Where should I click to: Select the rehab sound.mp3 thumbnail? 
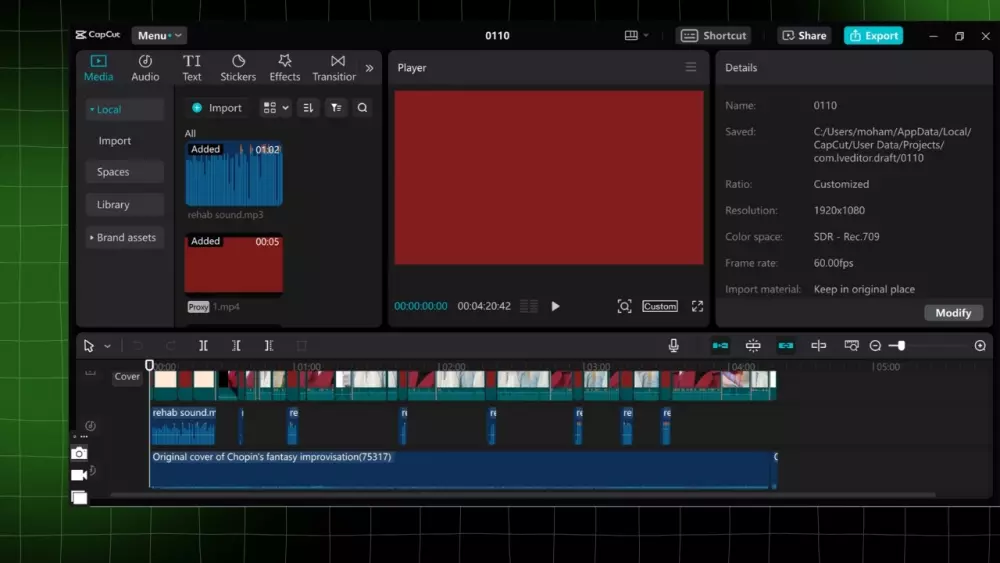[x=233, y=174]
